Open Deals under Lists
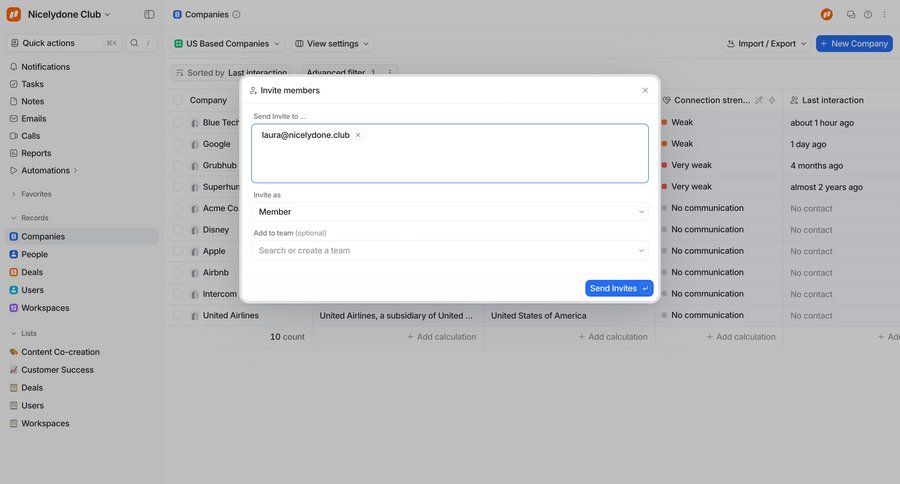Screen dimensions: 900x484 click(x=82, y=388)
